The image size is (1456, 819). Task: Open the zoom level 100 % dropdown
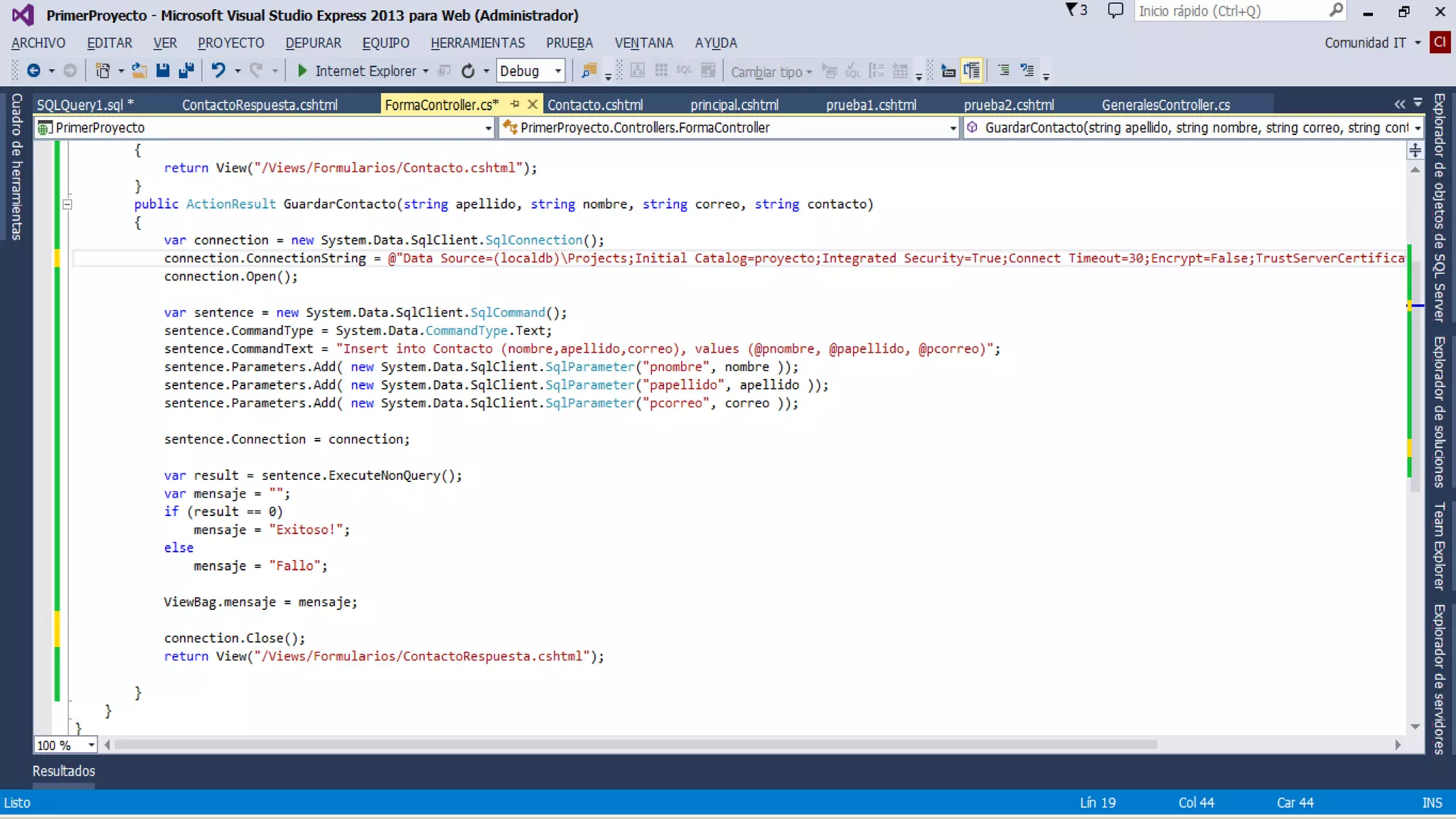(x=91, y=745)
